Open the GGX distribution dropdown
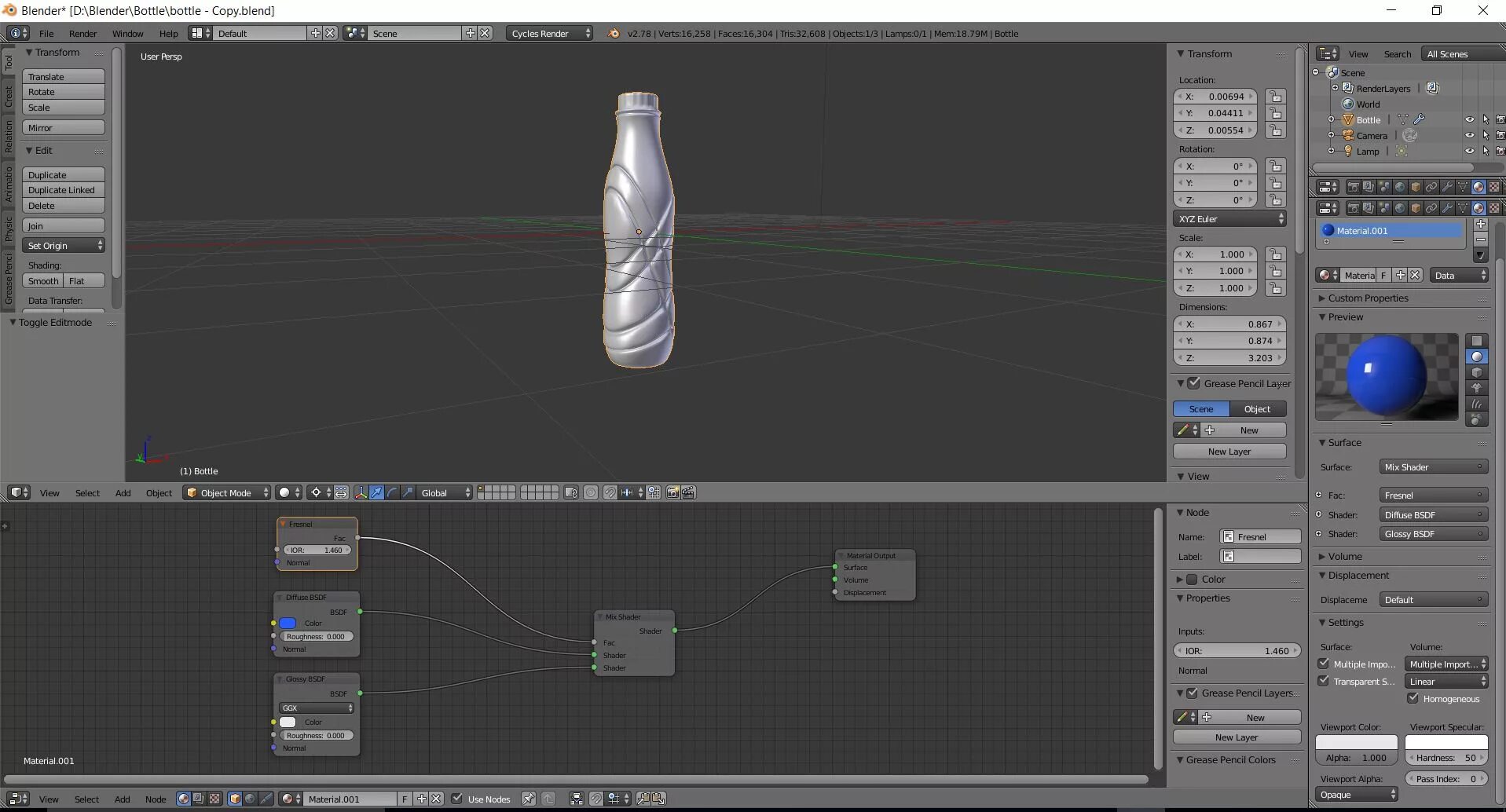This screenshot has height=812, width=1506. (x=317, y=708)
